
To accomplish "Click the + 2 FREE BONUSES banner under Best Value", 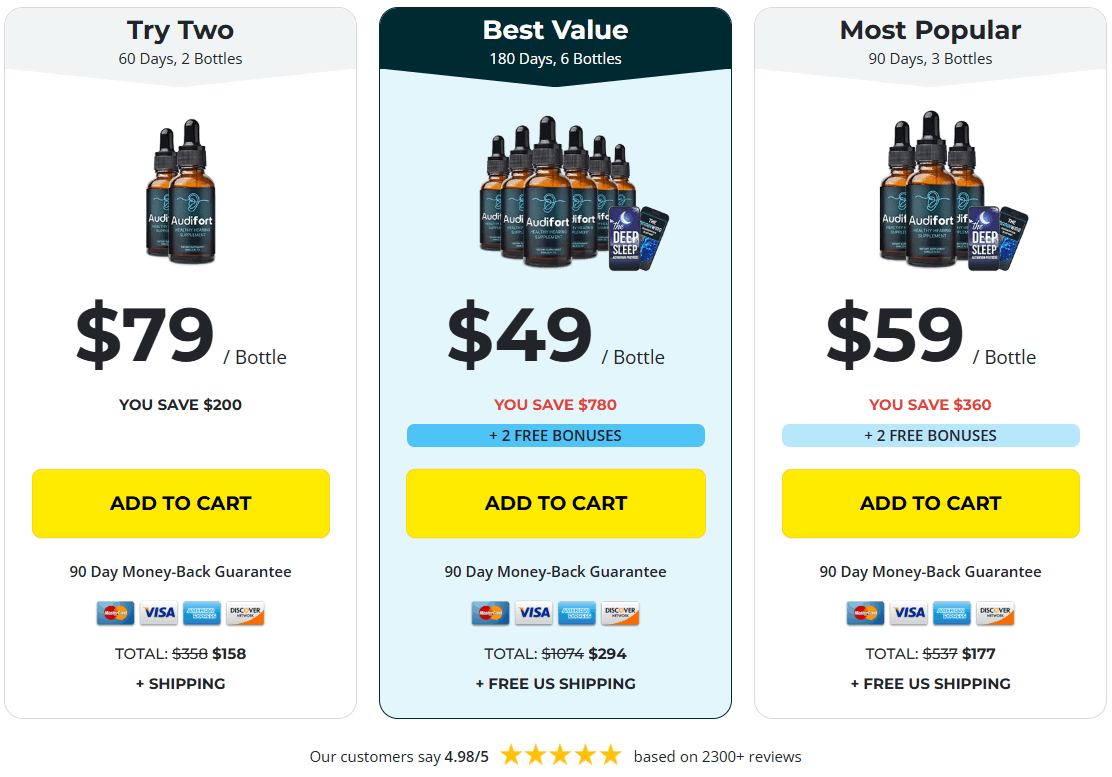I will pos(555,435).
